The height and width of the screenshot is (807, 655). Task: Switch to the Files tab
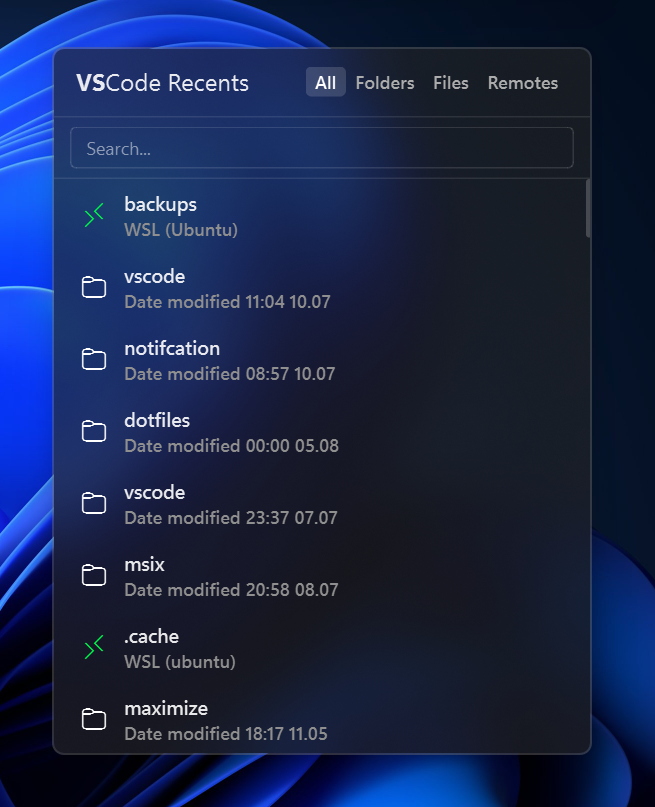click(451, 83)
